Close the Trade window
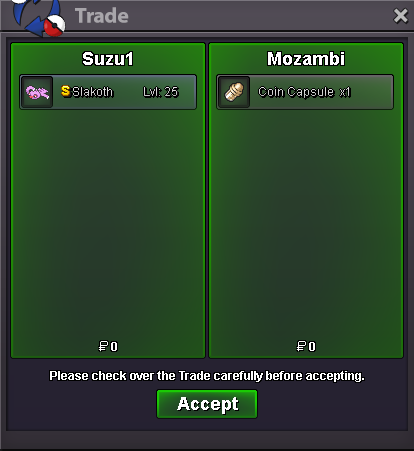This screenshot has width=414, height=451. click(x=400, y=16)
